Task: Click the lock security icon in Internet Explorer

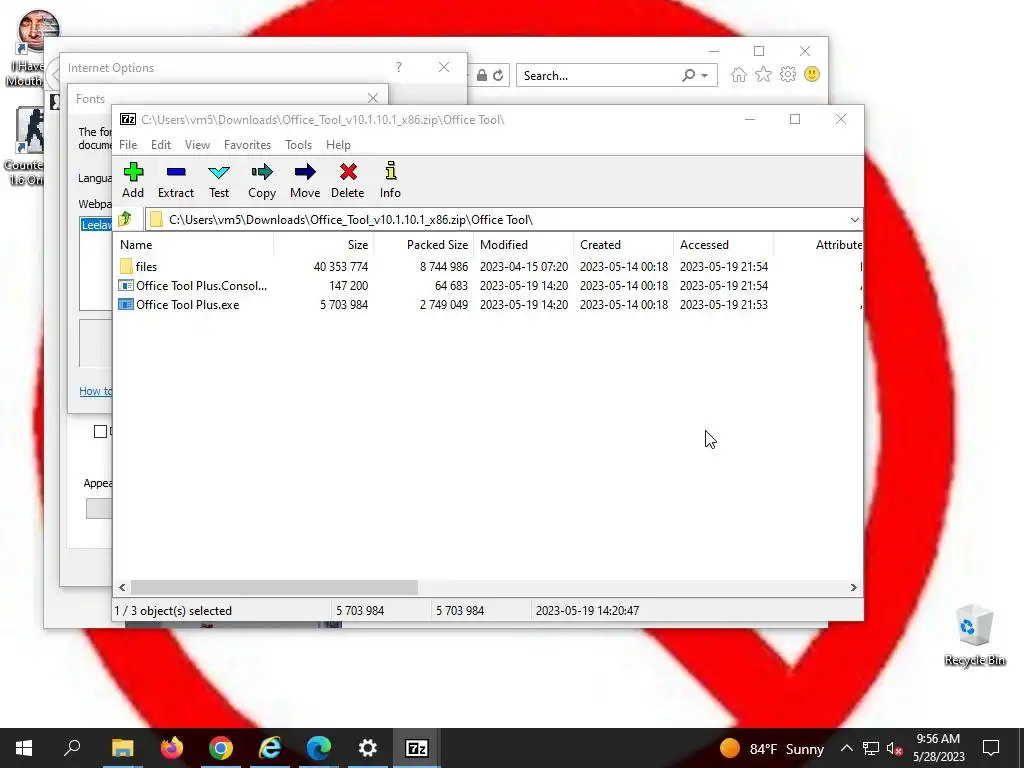Action: [482, 76]
